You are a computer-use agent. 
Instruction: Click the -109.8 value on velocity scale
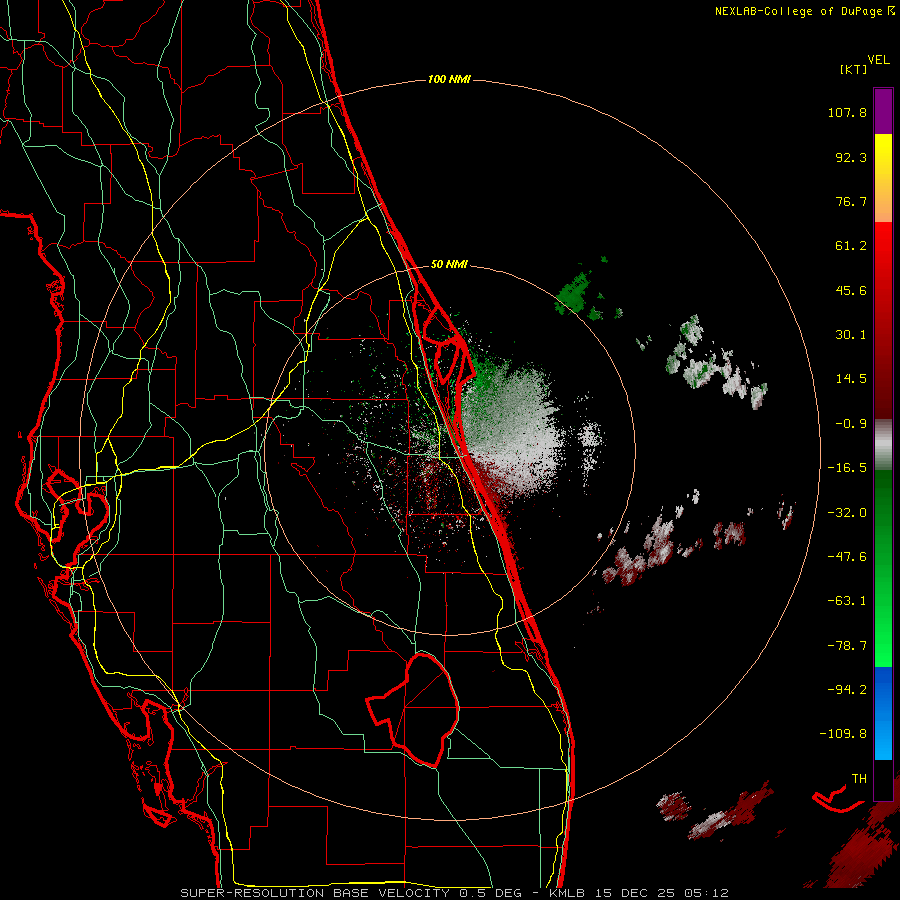[x=843, y=734]
